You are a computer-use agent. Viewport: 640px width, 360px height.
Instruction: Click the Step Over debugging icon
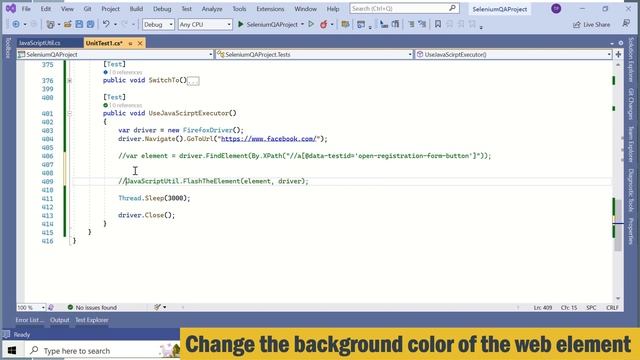395,24
